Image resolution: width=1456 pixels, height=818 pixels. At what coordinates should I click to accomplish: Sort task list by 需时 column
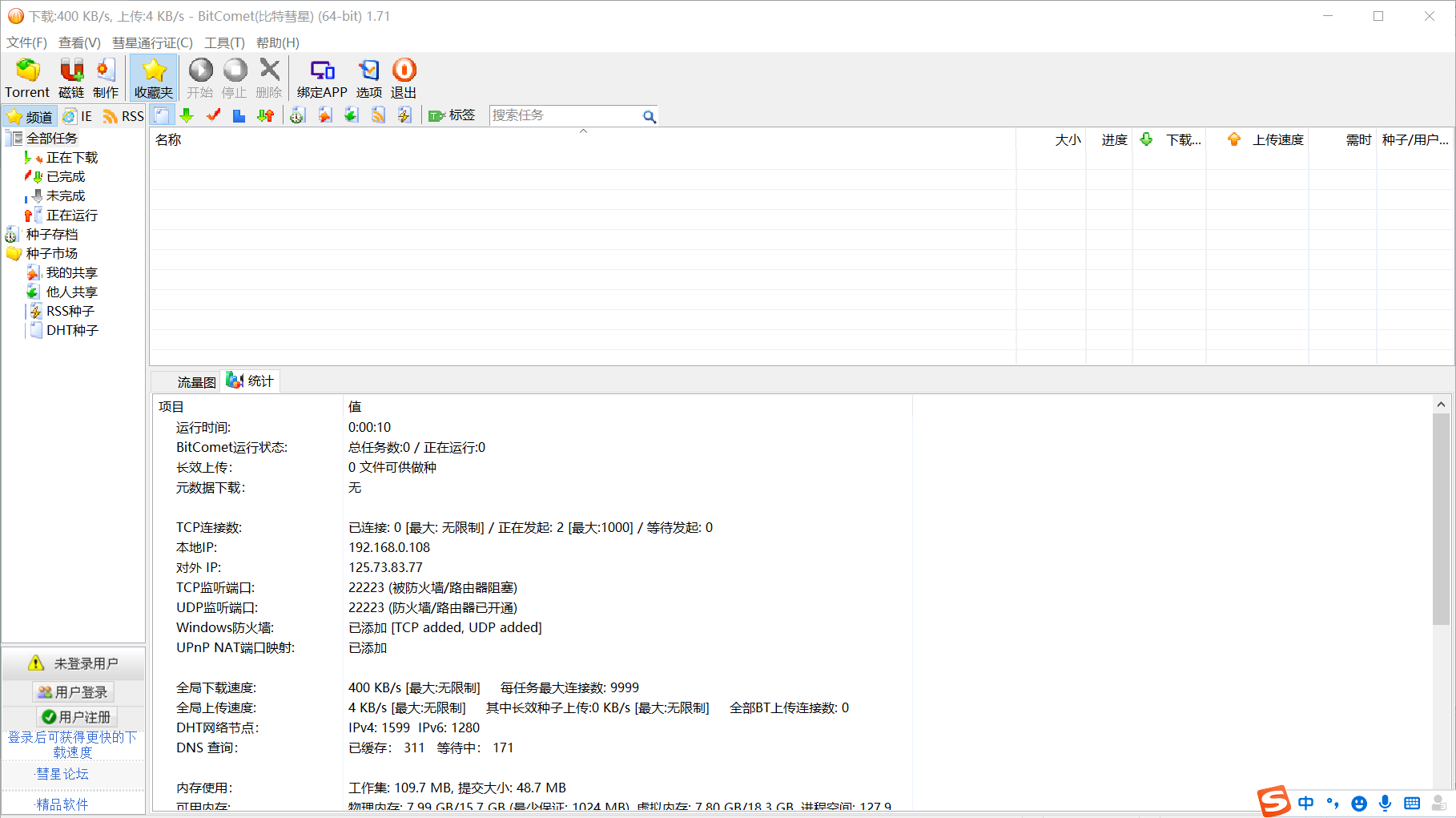(x=1343, y=139)
